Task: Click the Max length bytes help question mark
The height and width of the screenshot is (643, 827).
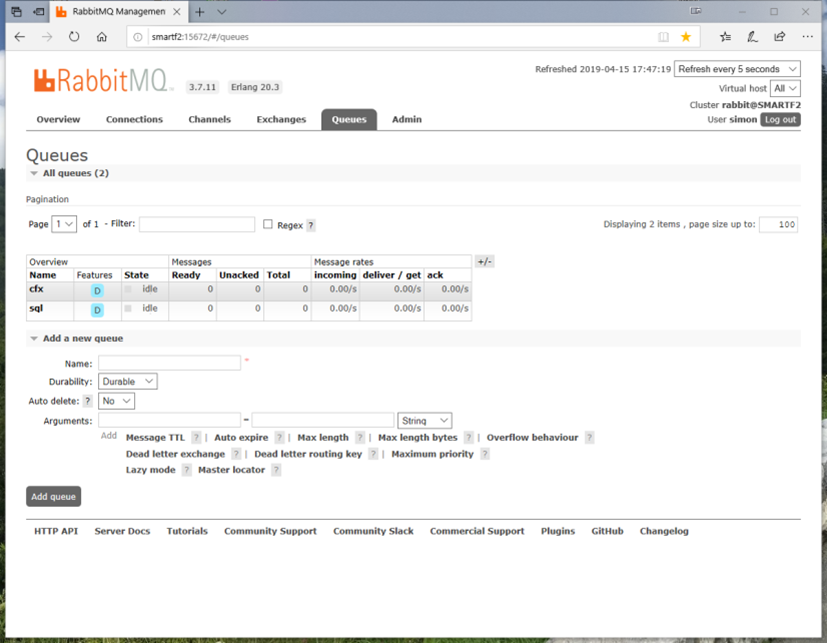Action: pos(469,437)
